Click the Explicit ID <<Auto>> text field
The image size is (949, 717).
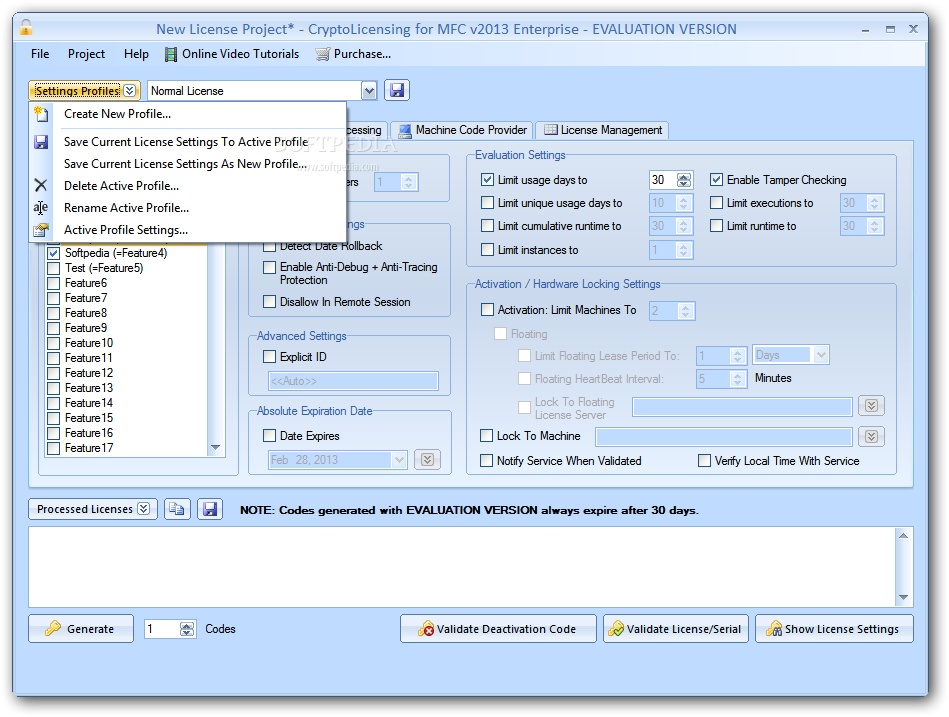[x=353, y=381]
